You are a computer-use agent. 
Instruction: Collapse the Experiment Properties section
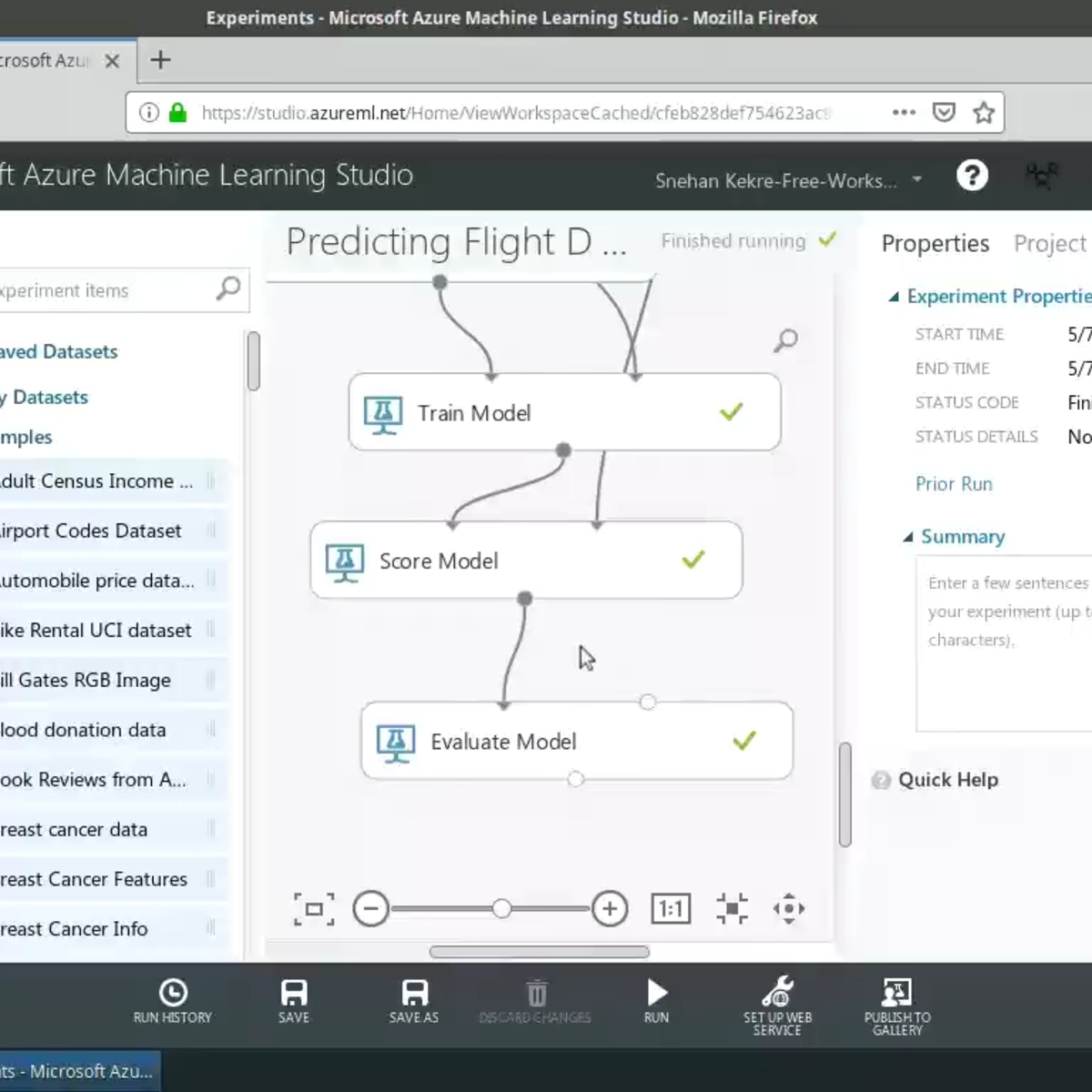896,296
